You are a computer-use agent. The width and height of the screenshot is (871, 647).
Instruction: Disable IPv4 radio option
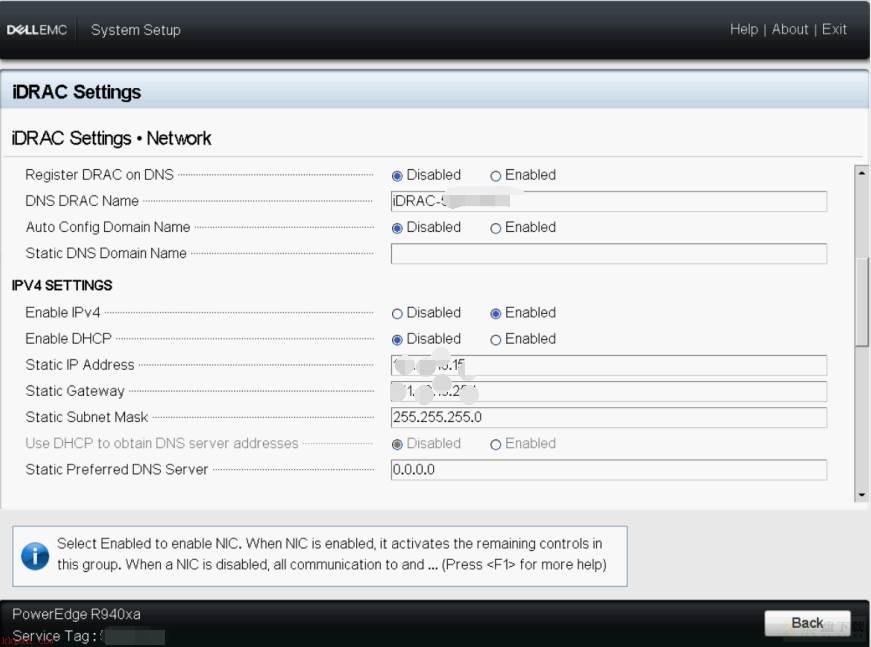(397, 314)
